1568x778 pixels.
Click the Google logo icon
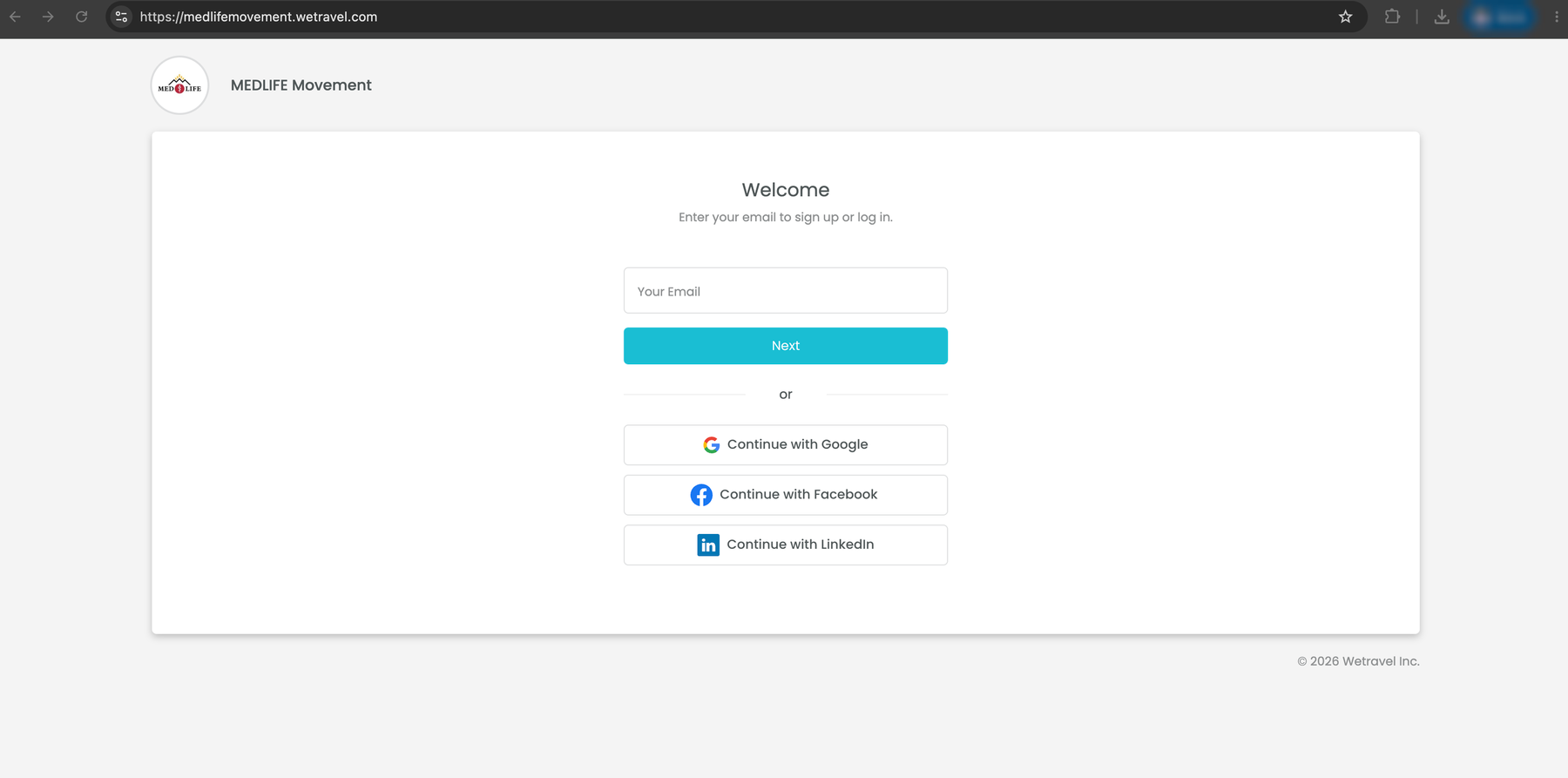coord(712,444)
